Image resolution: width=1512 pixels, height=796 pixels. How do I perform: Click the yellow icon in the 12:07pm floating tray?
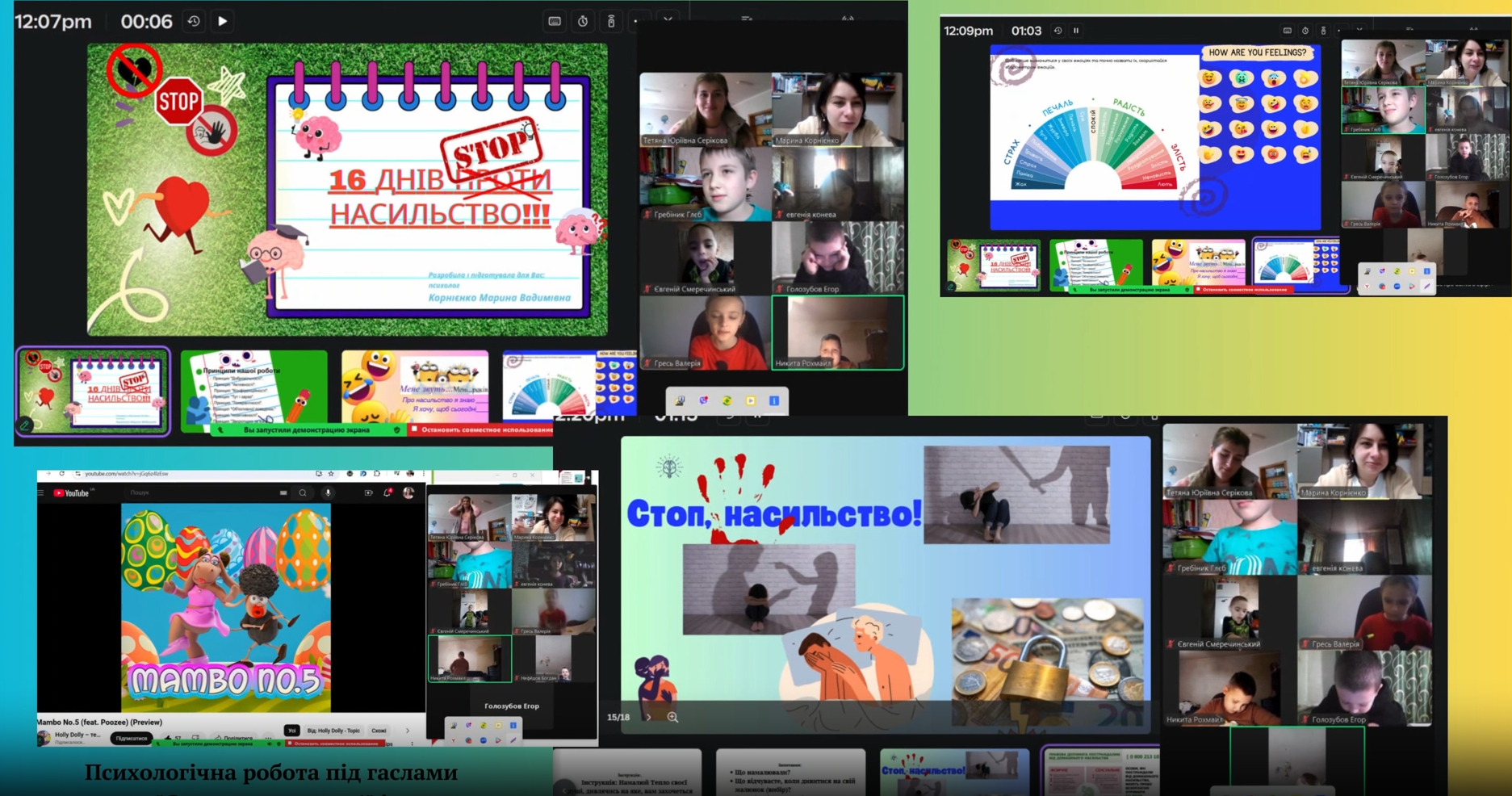pos(751,400)
